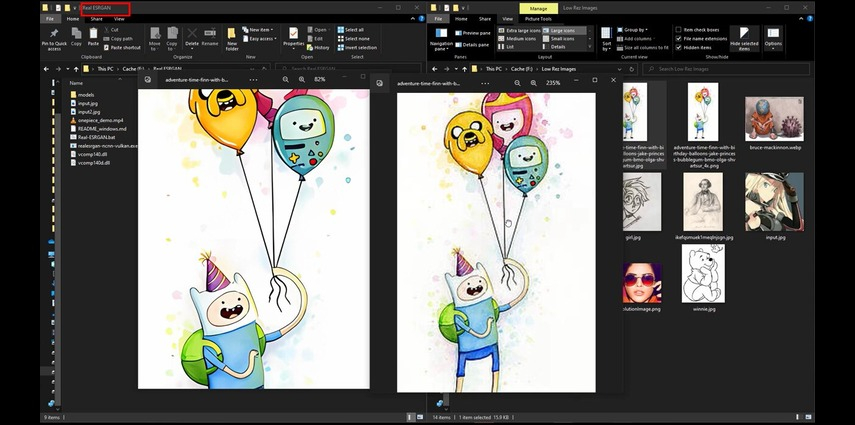Open the Sort by dropdown

tap(606, 39)
